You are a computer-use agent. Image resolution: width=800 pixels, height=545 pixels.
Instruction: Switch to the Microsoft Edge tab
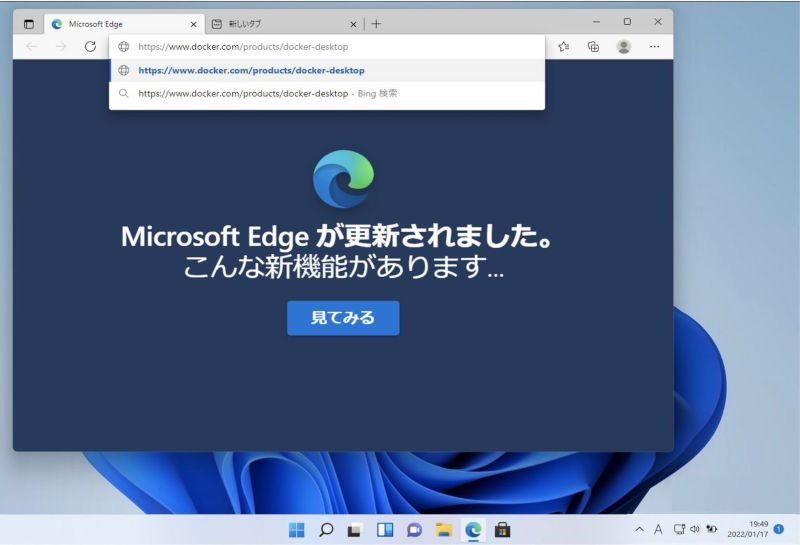pos(124,24)
